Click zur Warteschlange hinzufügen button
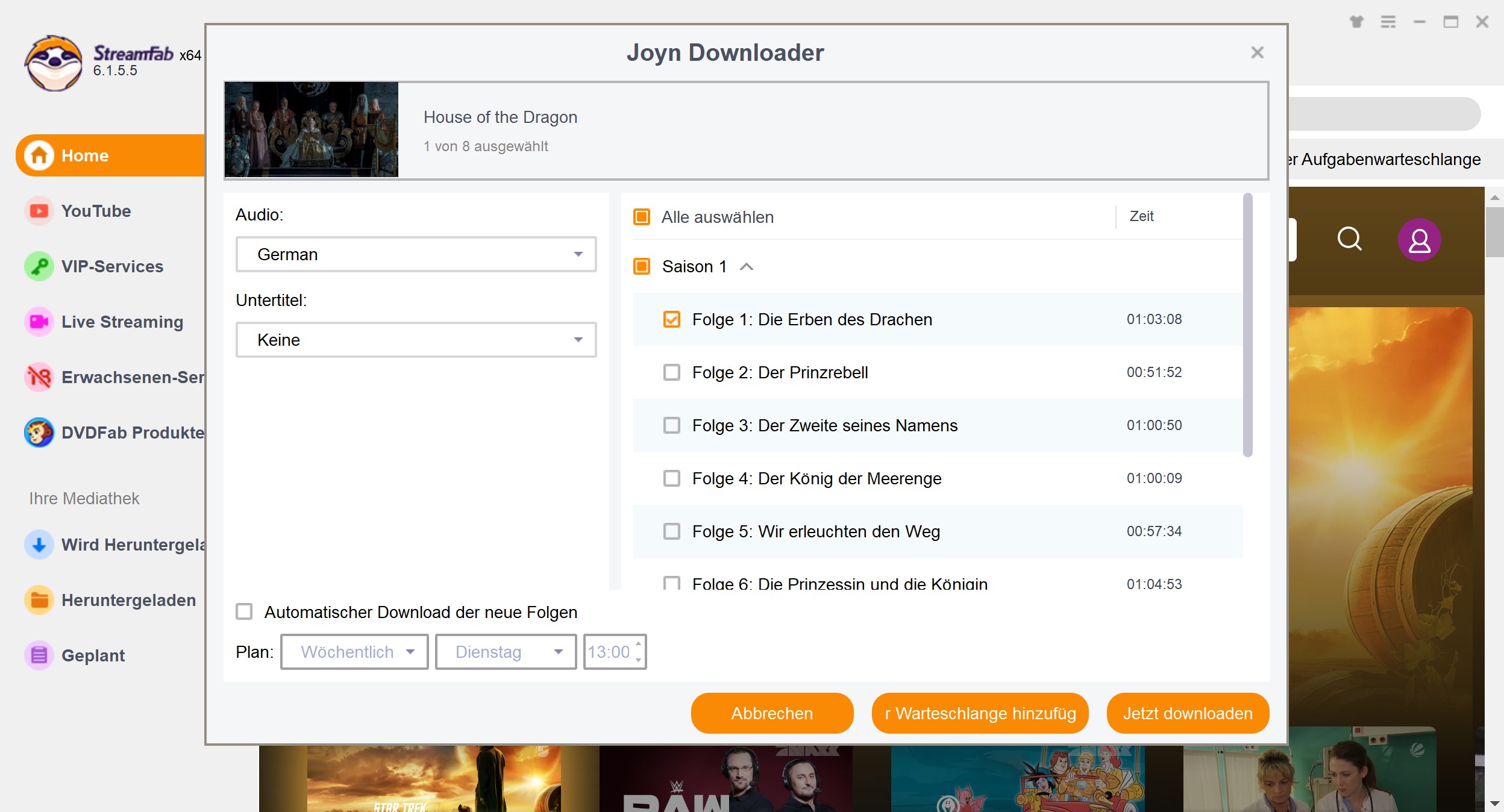The height and width of the screenshot is (812, 1504). (981, 713)
